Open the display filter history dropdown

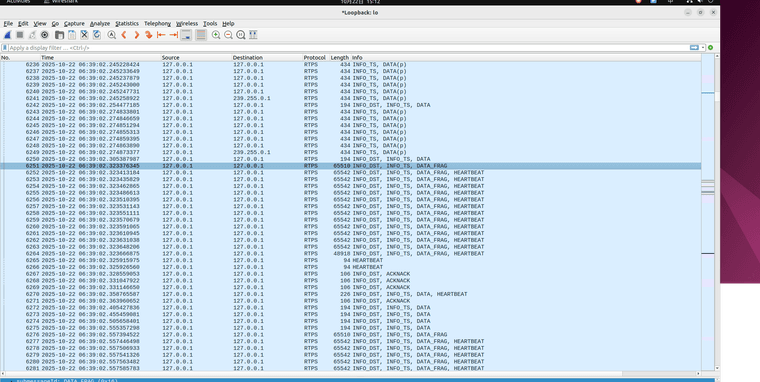point(703,48)
